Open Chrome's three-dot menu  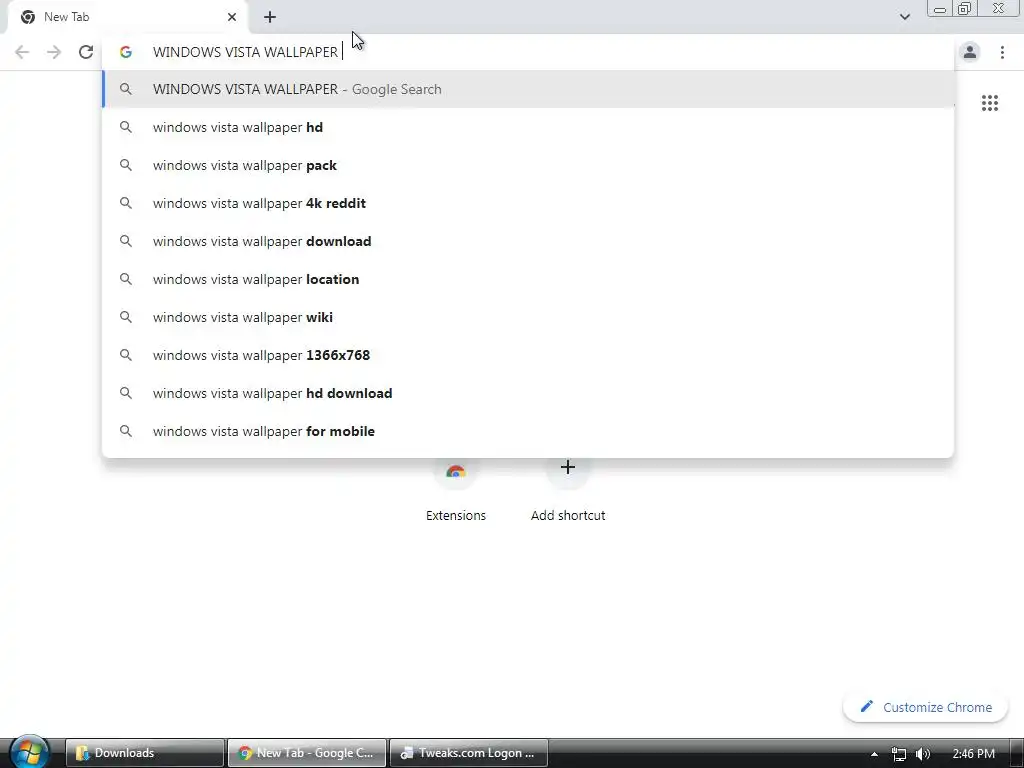[x=1002, y=52]
